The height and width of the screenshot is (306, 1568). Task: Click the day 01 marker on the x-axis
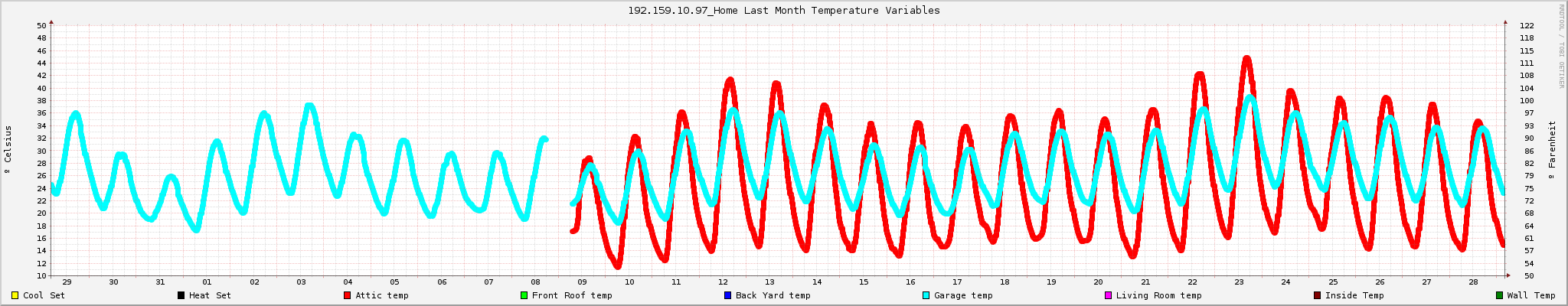coord(207,282)
